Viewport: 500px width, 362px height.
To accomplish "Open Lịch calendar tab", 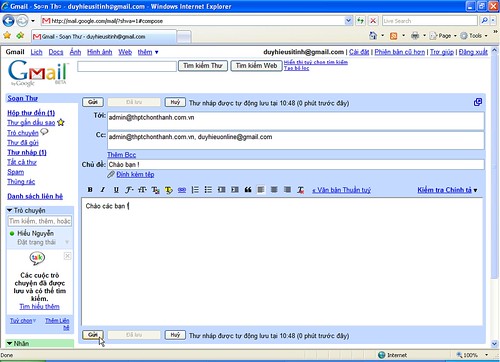I will pyautogui.click(x=36, y=52).
